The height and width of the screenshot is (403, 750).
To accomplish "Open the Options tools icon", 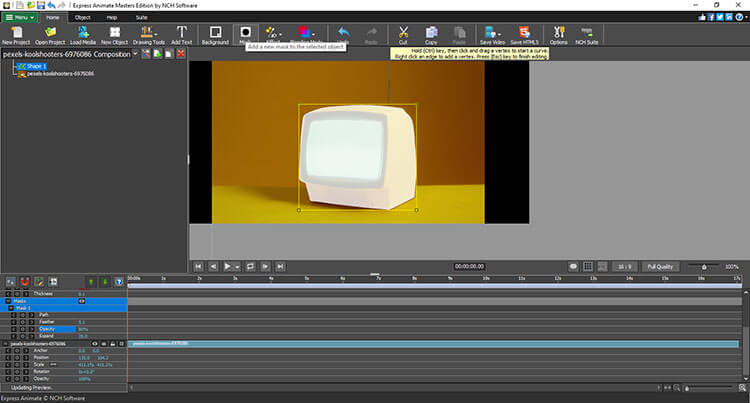I will (558, 35).
